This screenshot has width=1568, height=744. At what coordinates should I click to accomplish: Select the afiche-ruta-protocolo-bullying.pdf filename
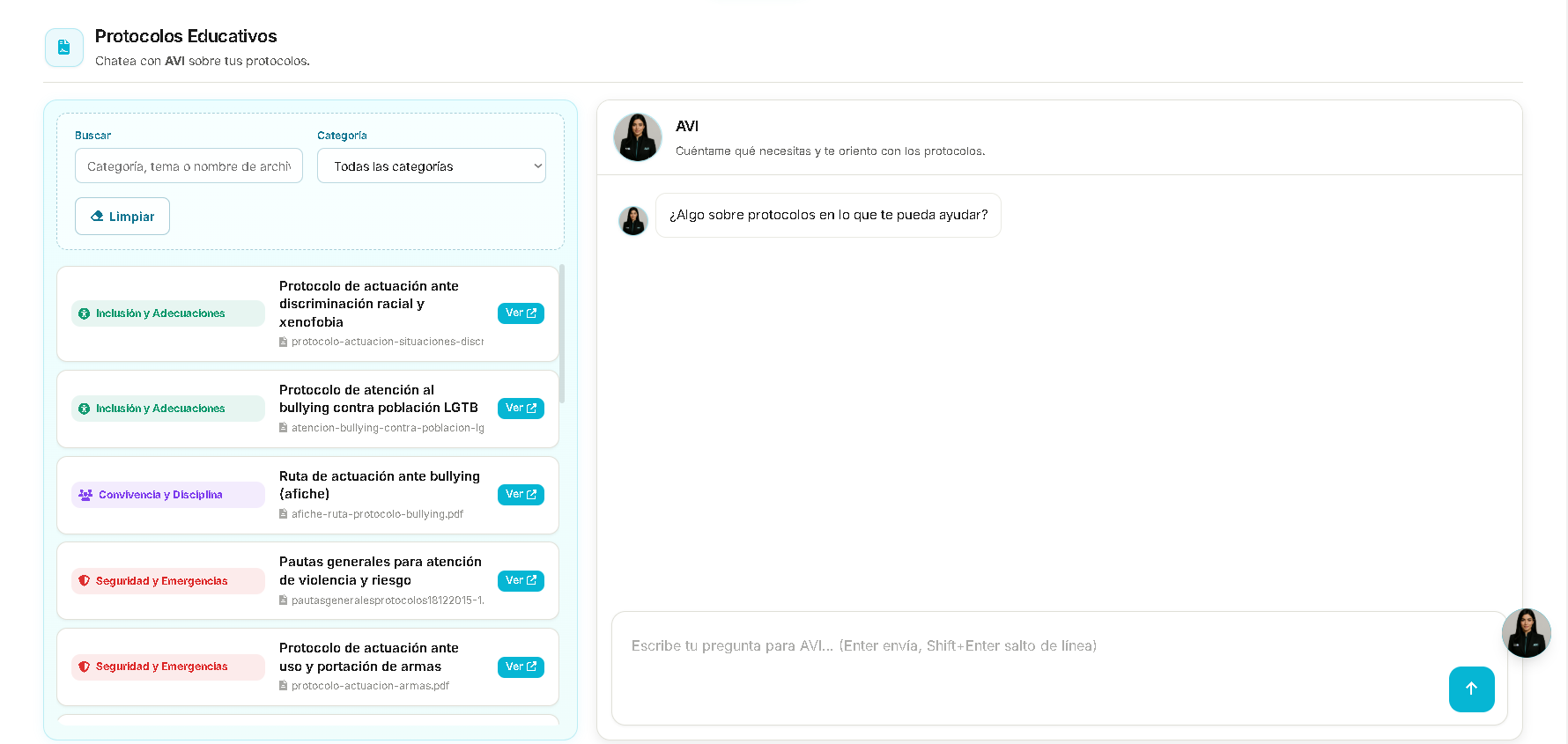377,514
